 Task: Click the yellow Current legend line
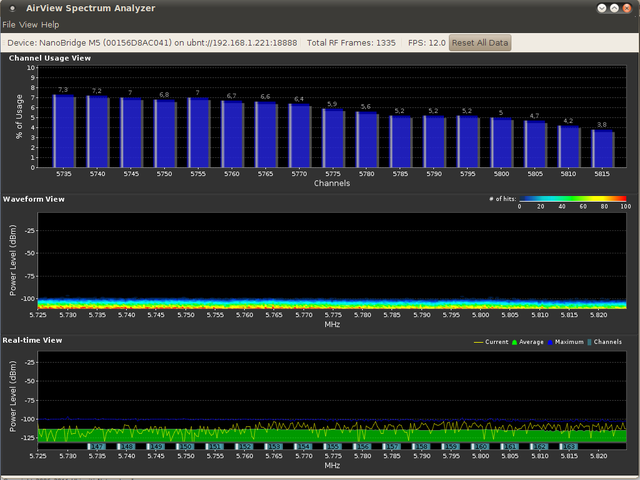tap(478, 342)
